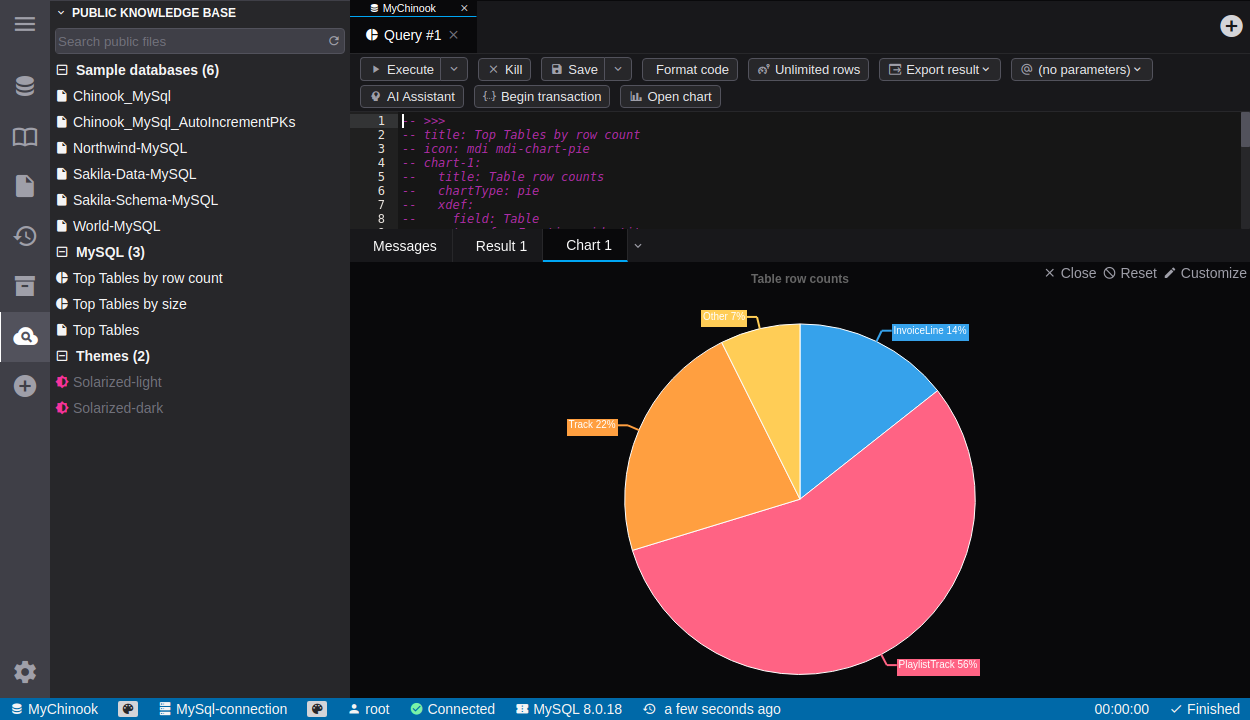Collapse the Sample databases group
The width and height of the screenshot is (1250, 720).
point(62,70)
